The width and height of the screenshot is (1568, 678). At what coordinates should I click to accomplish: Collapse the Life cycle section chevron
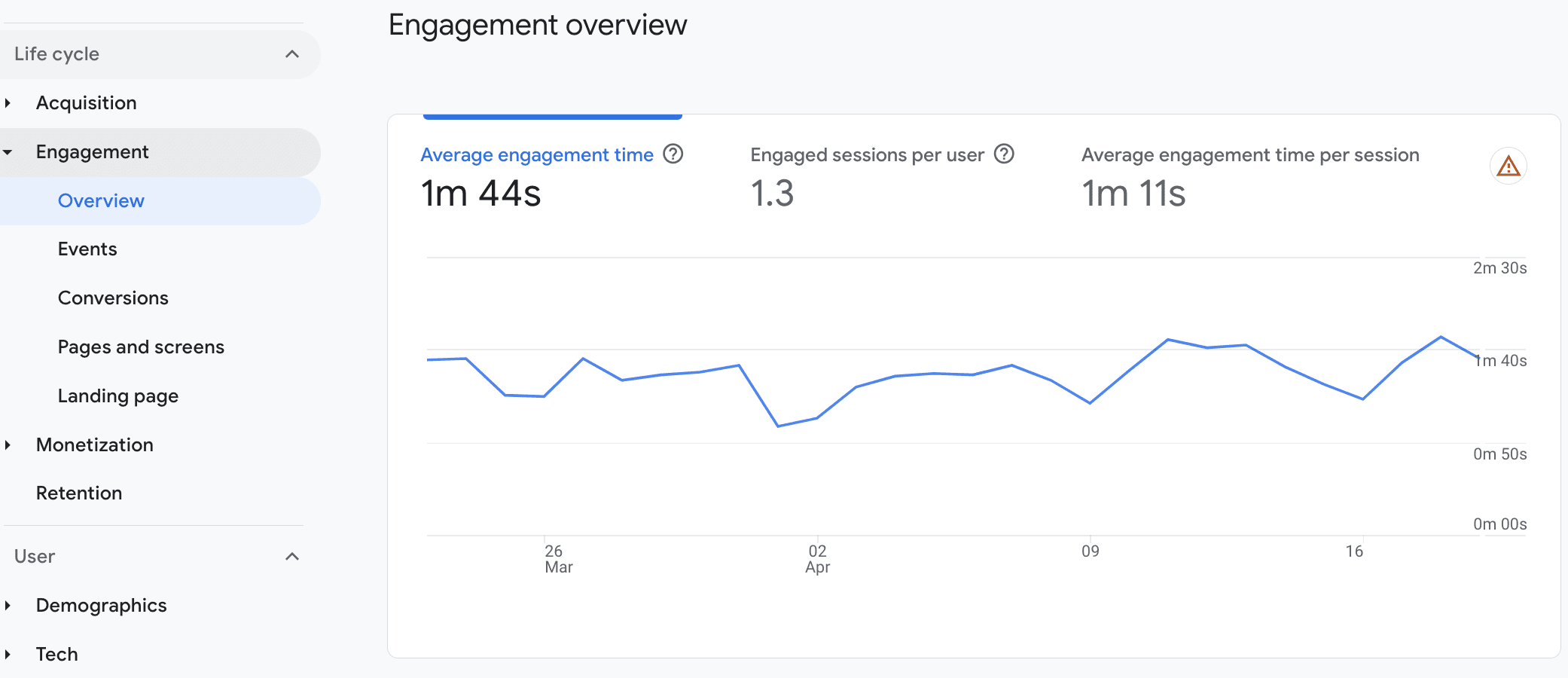[293, 53]
